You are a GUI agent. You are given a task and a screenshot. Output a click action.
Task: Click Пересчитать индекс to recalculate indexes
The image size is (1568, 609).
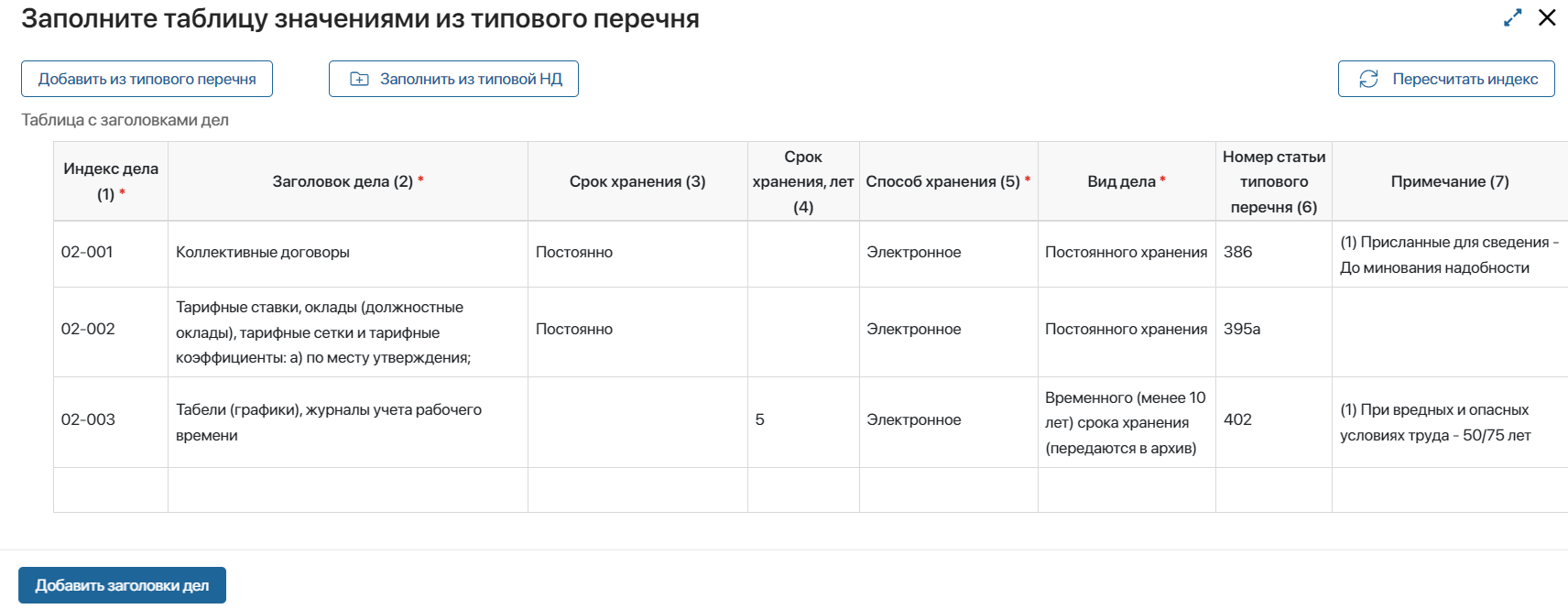tap(1446, 79)
